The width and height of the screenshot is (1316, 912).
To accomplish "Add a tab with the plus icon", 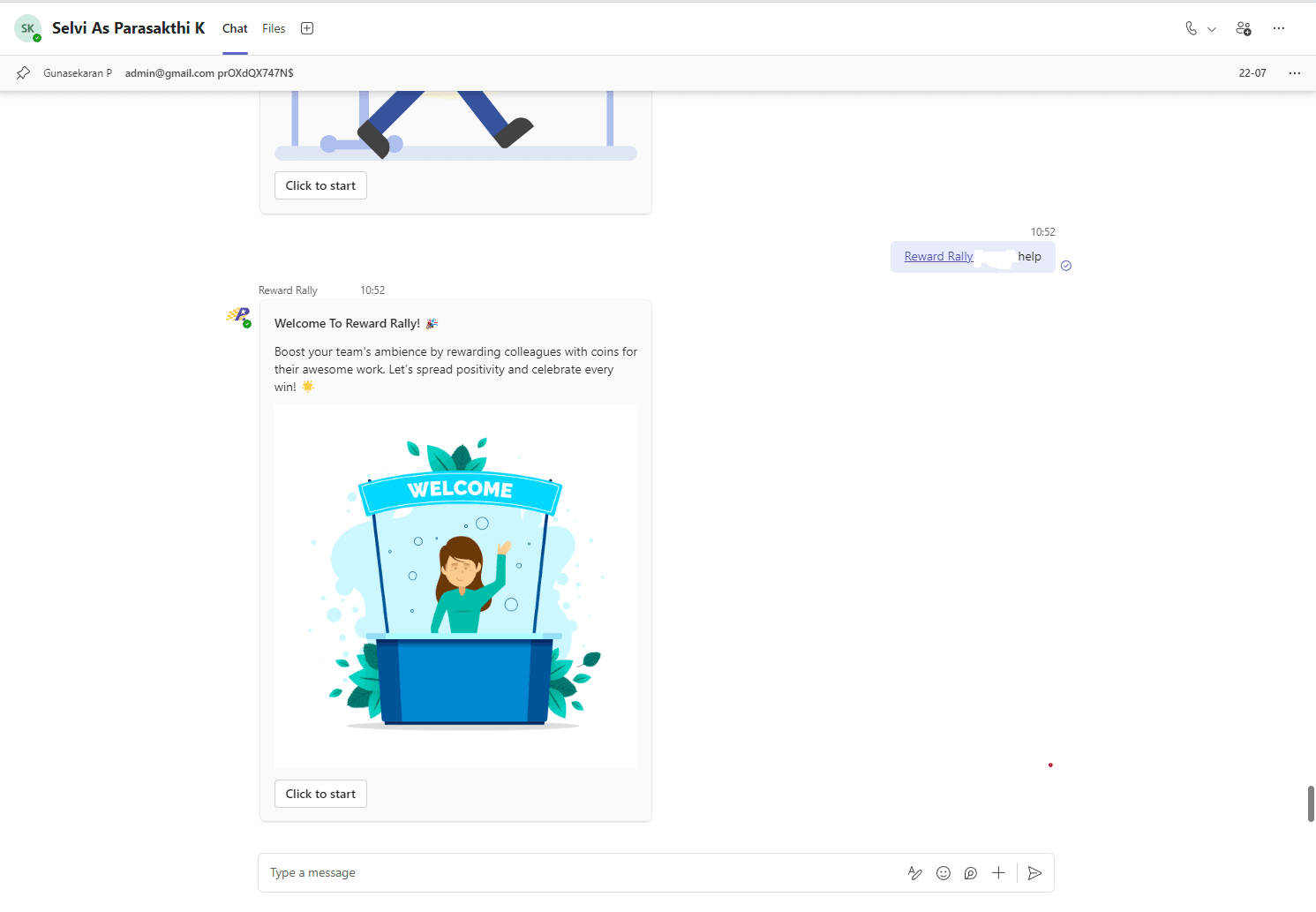I will coord(307,28).
